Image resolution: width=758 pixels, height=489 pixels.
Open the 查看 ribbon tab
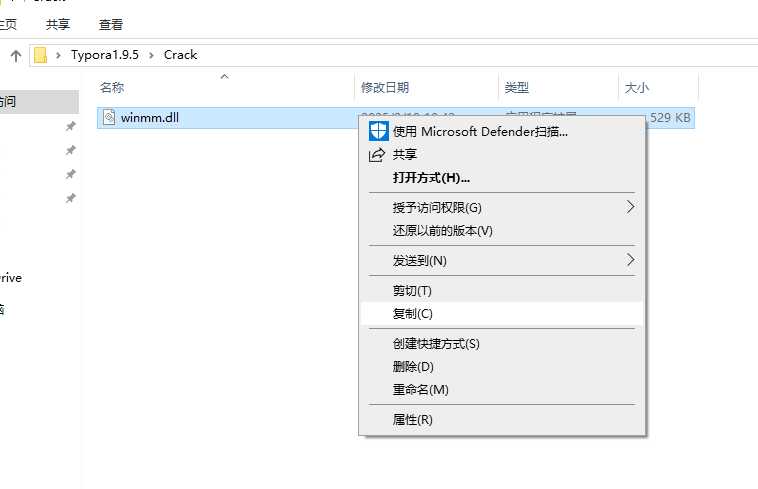pyautogui.click(x=111, y=24)
